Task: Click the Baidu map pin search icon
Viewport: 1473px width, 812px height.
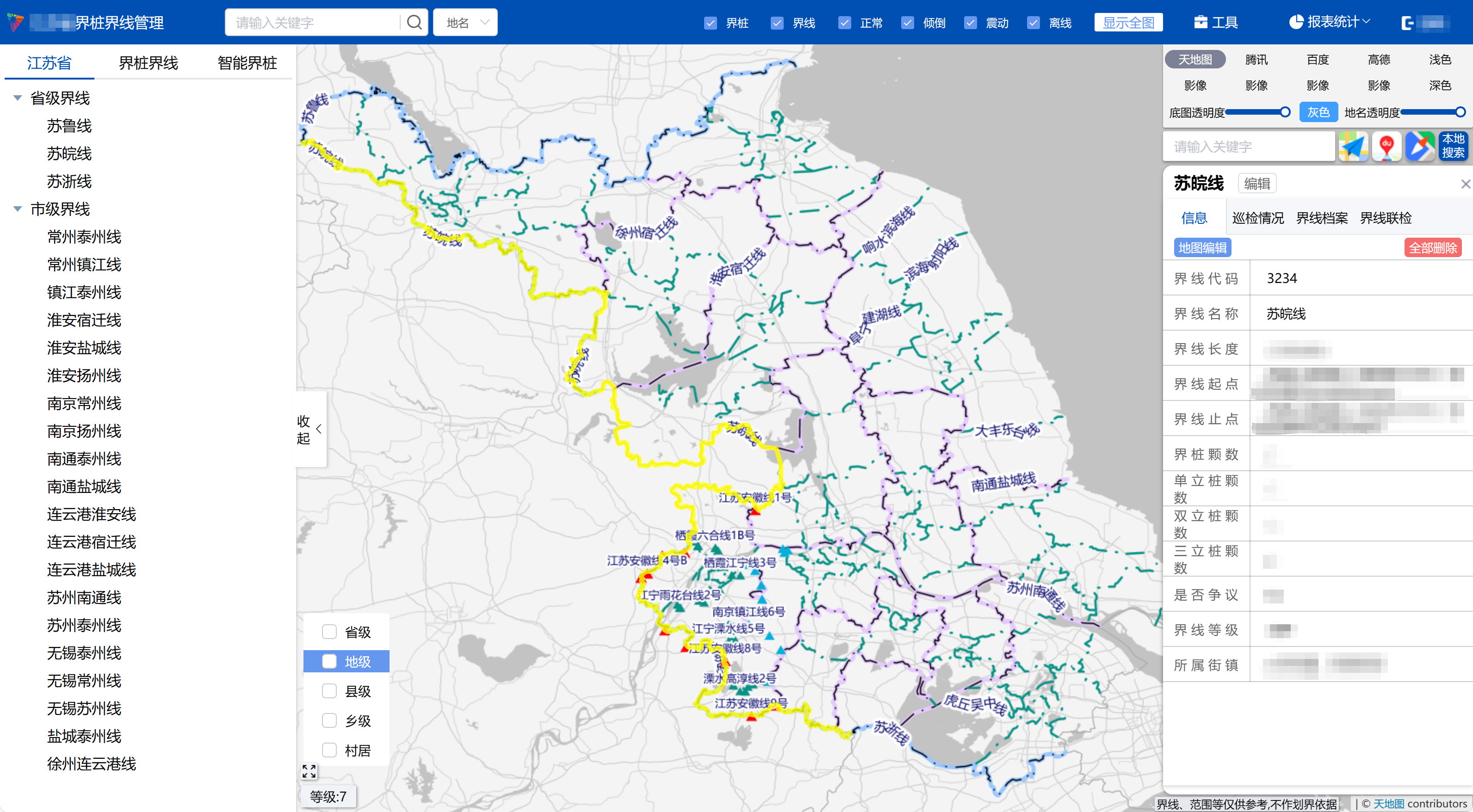Action: 1386,146
